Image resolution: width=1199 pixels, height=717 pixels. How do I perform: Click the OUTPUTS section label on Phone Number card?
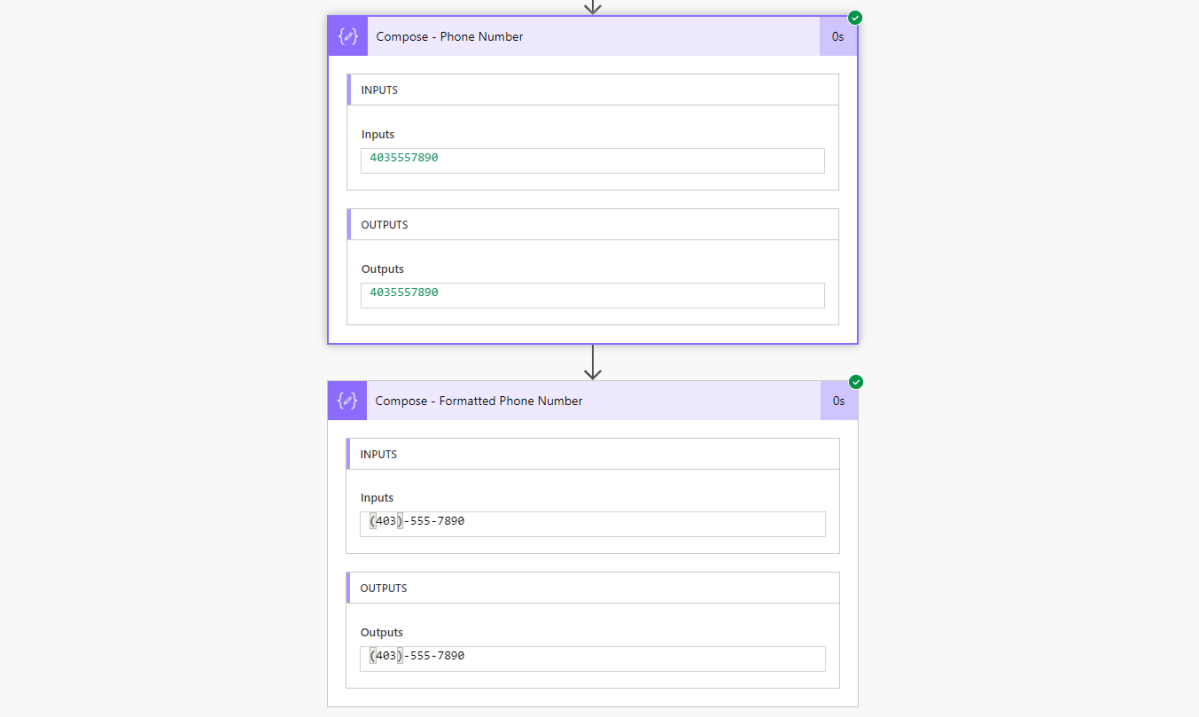coord(386,224)
